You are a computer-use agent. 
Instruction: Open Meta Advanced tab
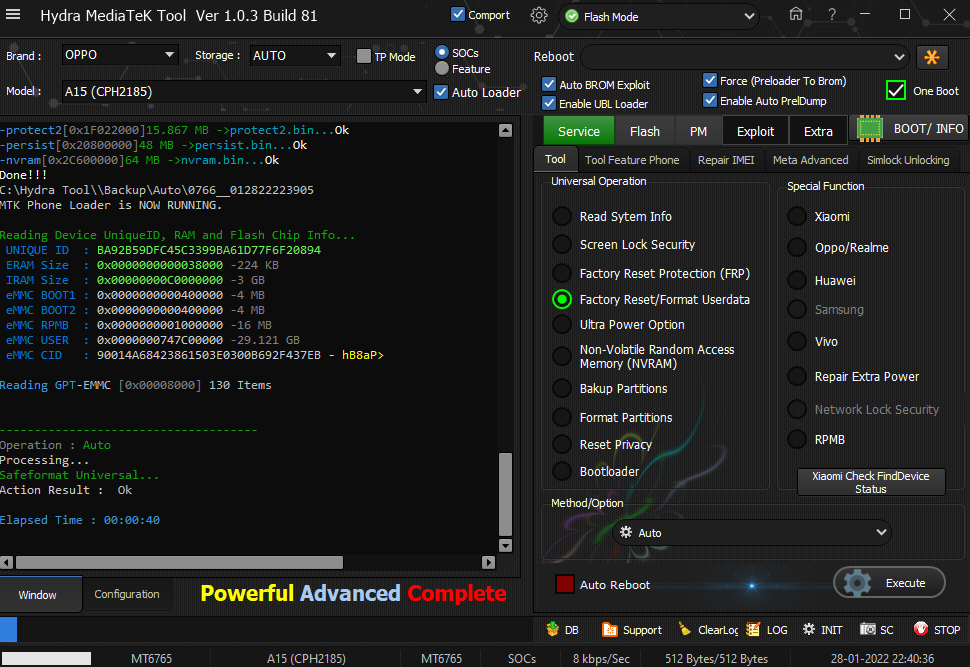click(x=810, y=160)
